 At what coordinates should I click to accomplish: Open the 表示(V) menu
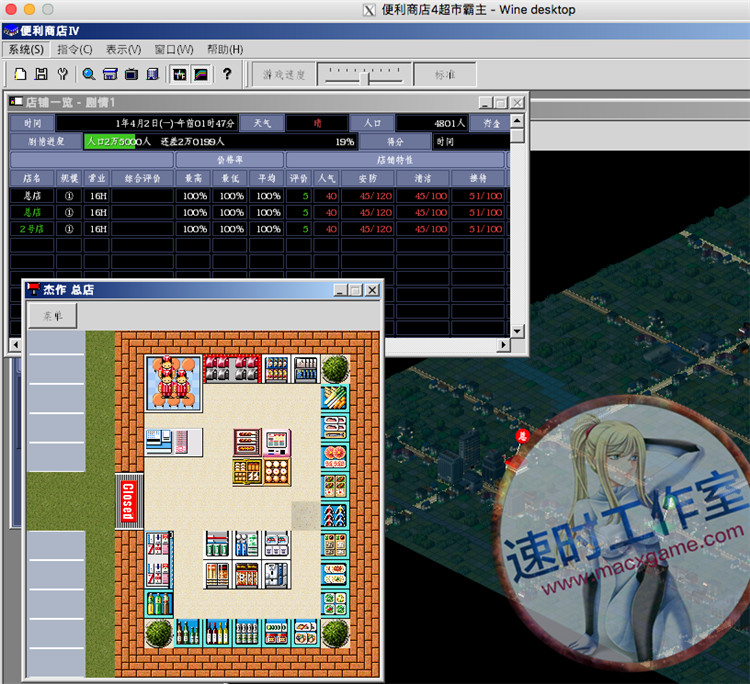tap(123, 50)
